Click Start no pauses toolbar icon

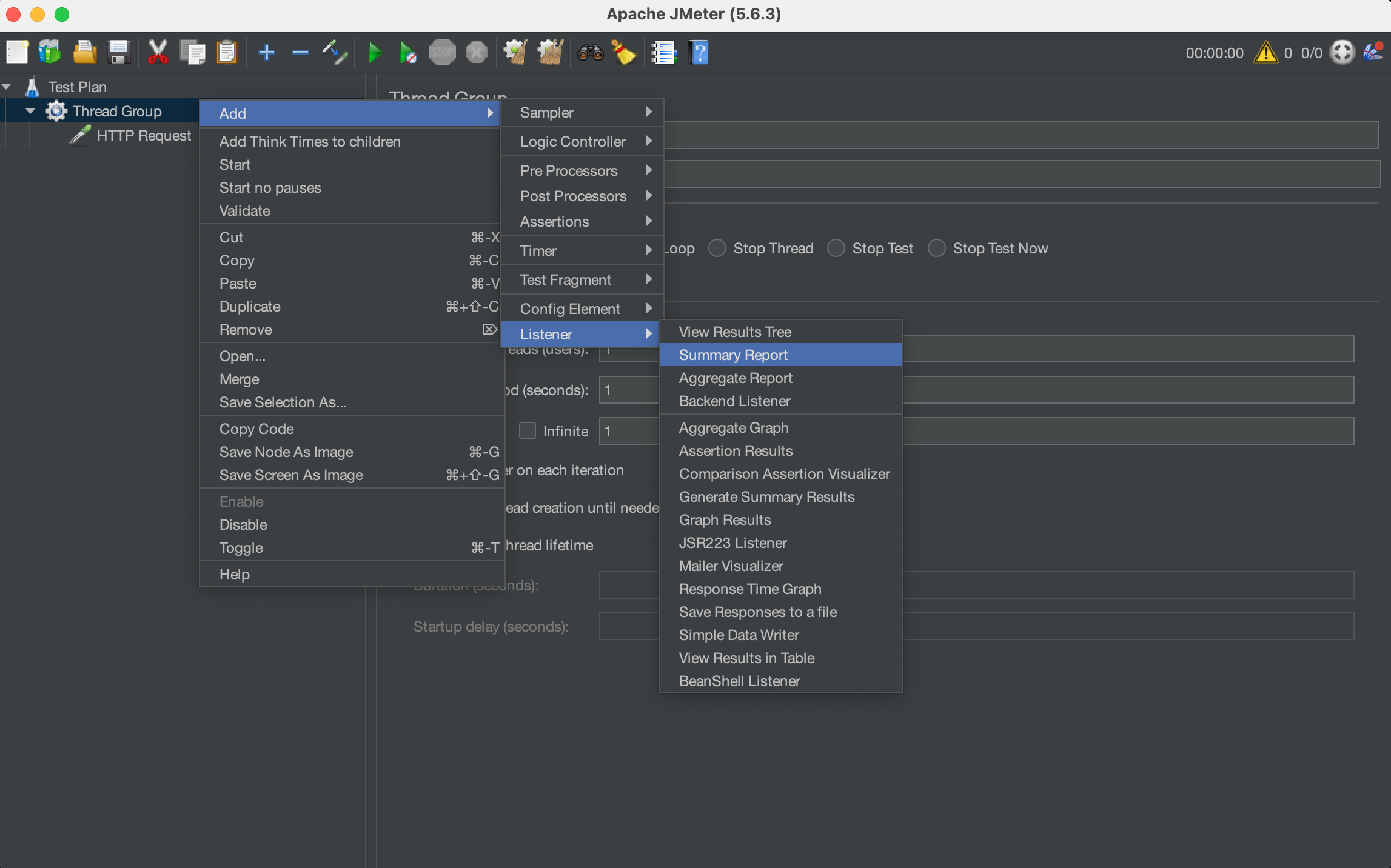pyautogui.click(x=408, y=53)
